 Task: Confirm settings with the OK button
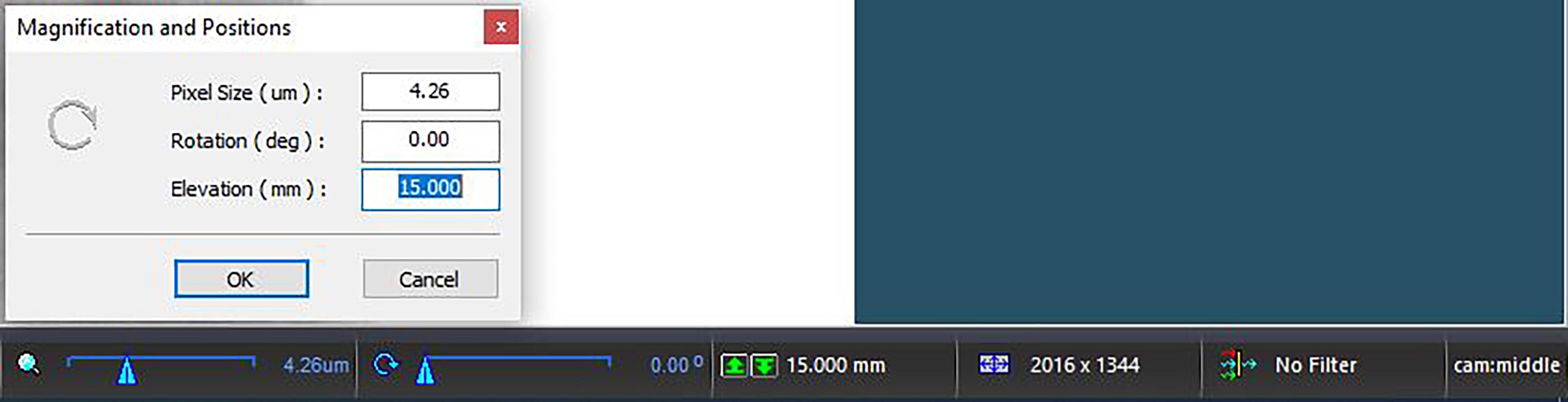coord(241,279)
